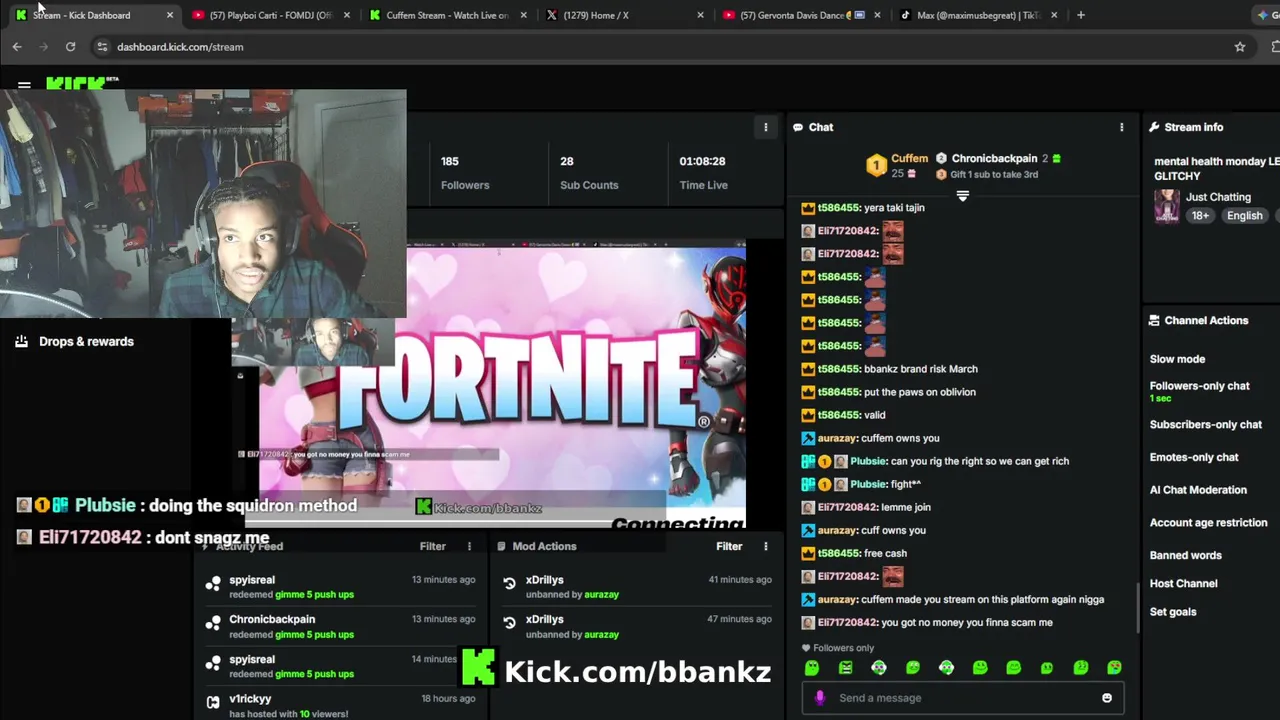The width and height of the screenshot is (1280, 720).
Task: Click the Chat speech bubble icon
Action: [x=798, y=127]
